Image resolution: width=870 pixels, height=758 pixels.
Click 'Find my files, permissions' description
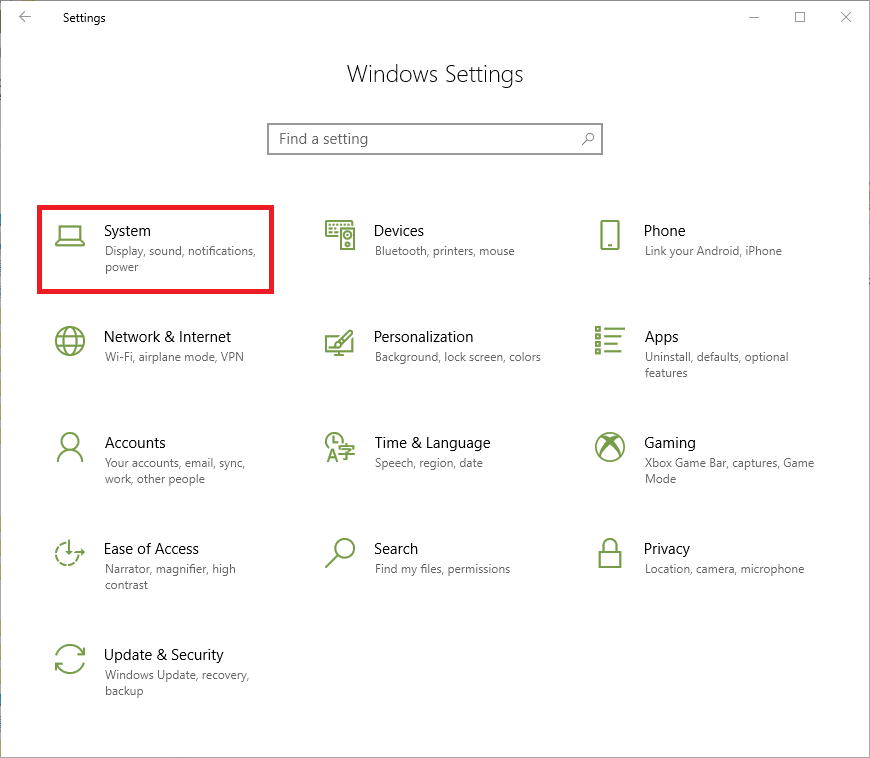(x=442, y=569)
